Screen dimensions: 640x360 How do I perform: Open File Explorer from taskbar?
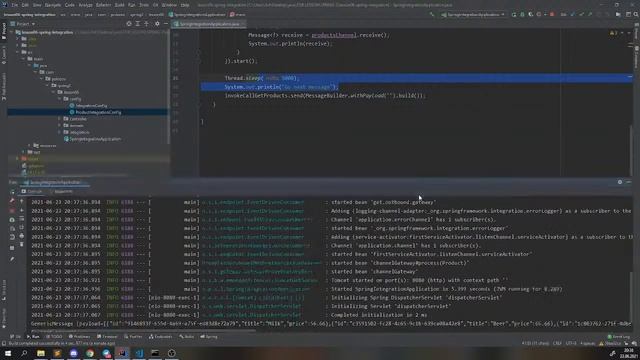pyautogui.click(x=41, y=353)
